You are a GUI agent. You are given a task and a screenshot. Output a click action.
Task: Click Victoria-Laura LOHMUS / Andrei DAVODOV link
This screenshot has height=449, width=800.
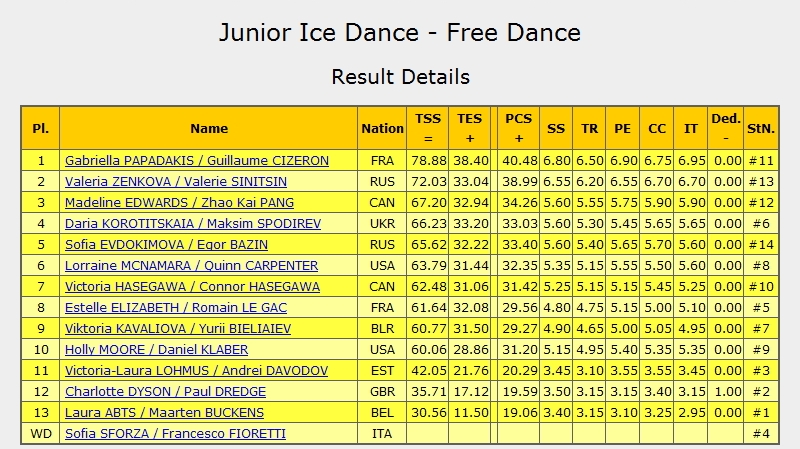pos(196,370)
